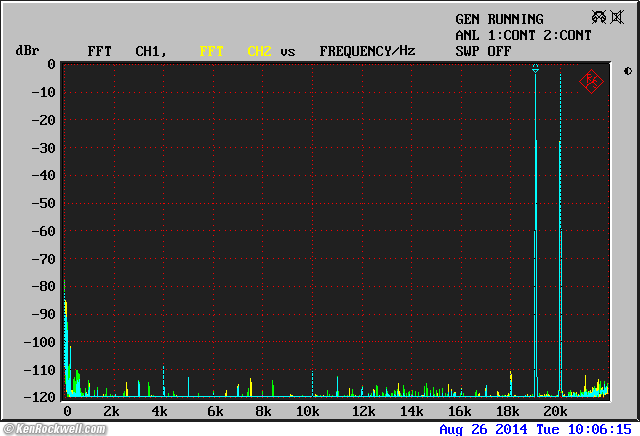Click the 10k frequency axis label

(x=308, y=412)
